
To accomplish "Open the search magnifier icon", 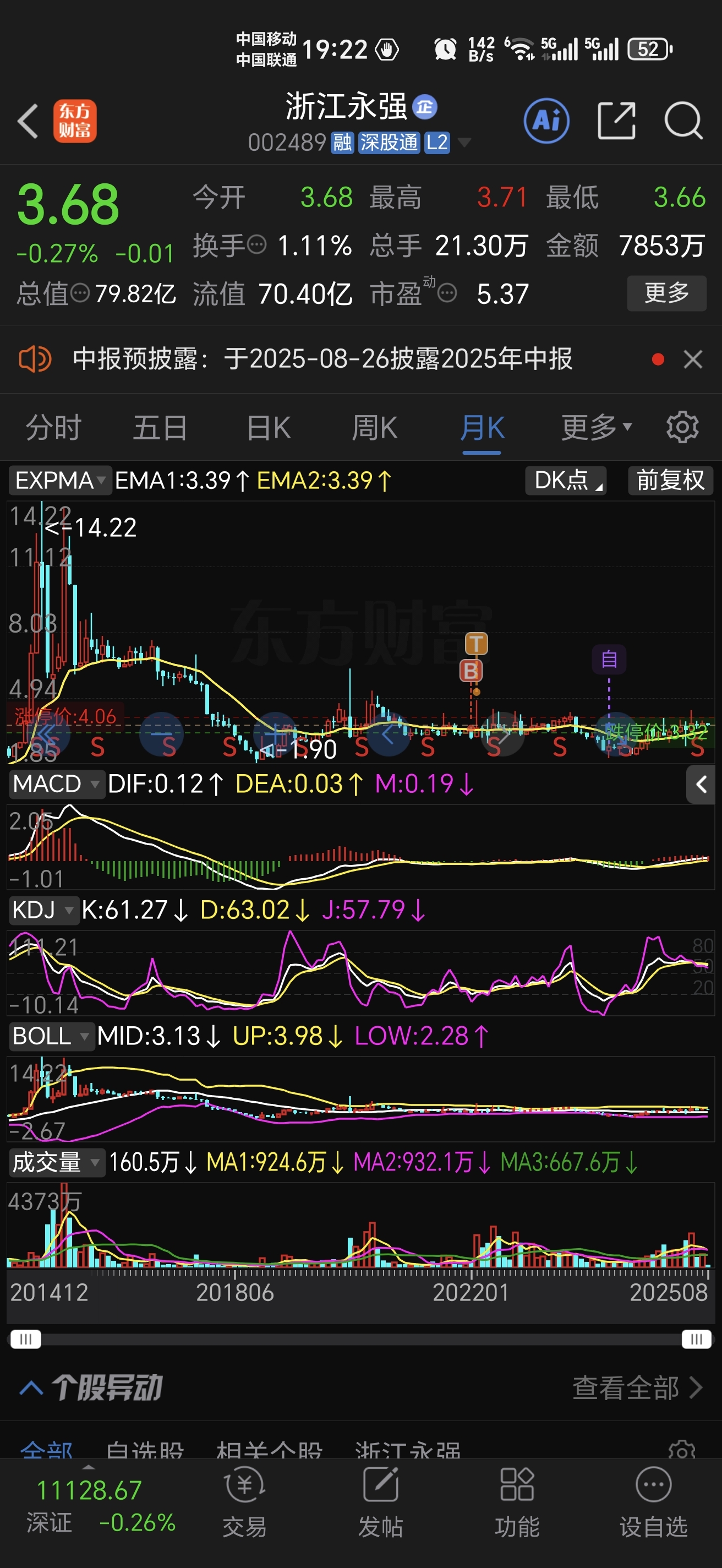I will tap(683, 121).
